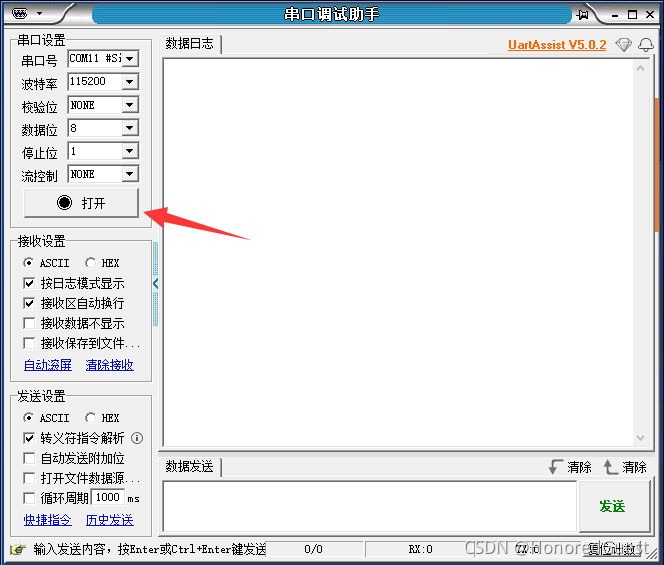Open the 波特率 115200 dropdown
Screen dimensions: 664x565
pyautogui.click(x=130, y=81)
